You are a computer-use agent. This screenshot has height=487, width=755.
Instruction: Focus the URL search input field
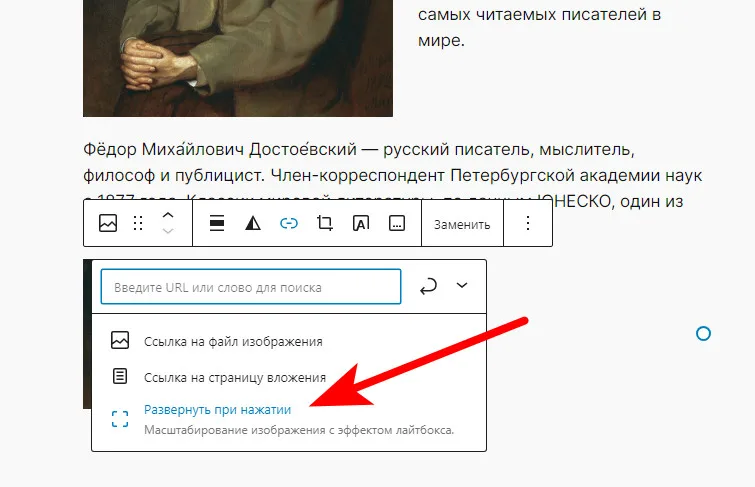coord(251,287)
